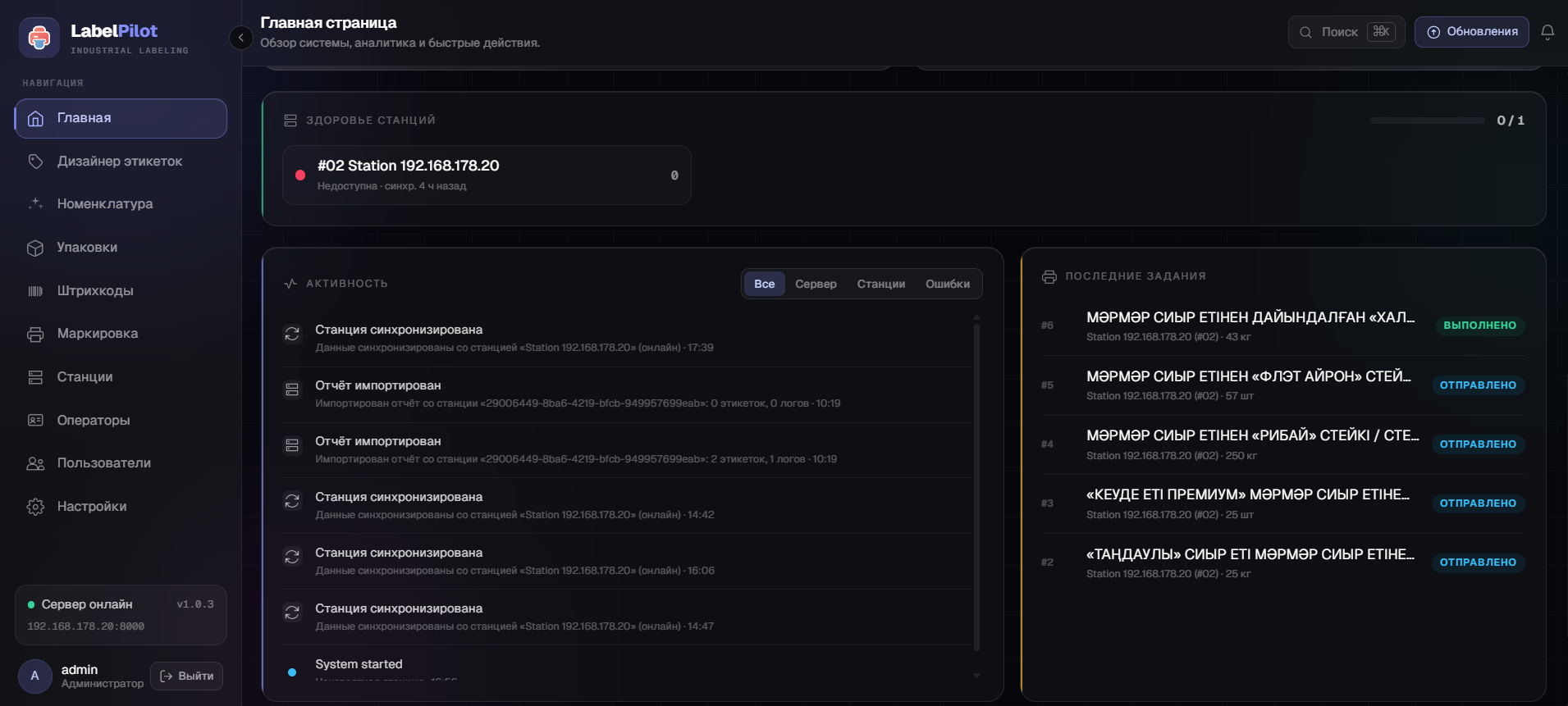
Task: Open the #02 Station 192.168.178.20 card
Action: [487, 175]
